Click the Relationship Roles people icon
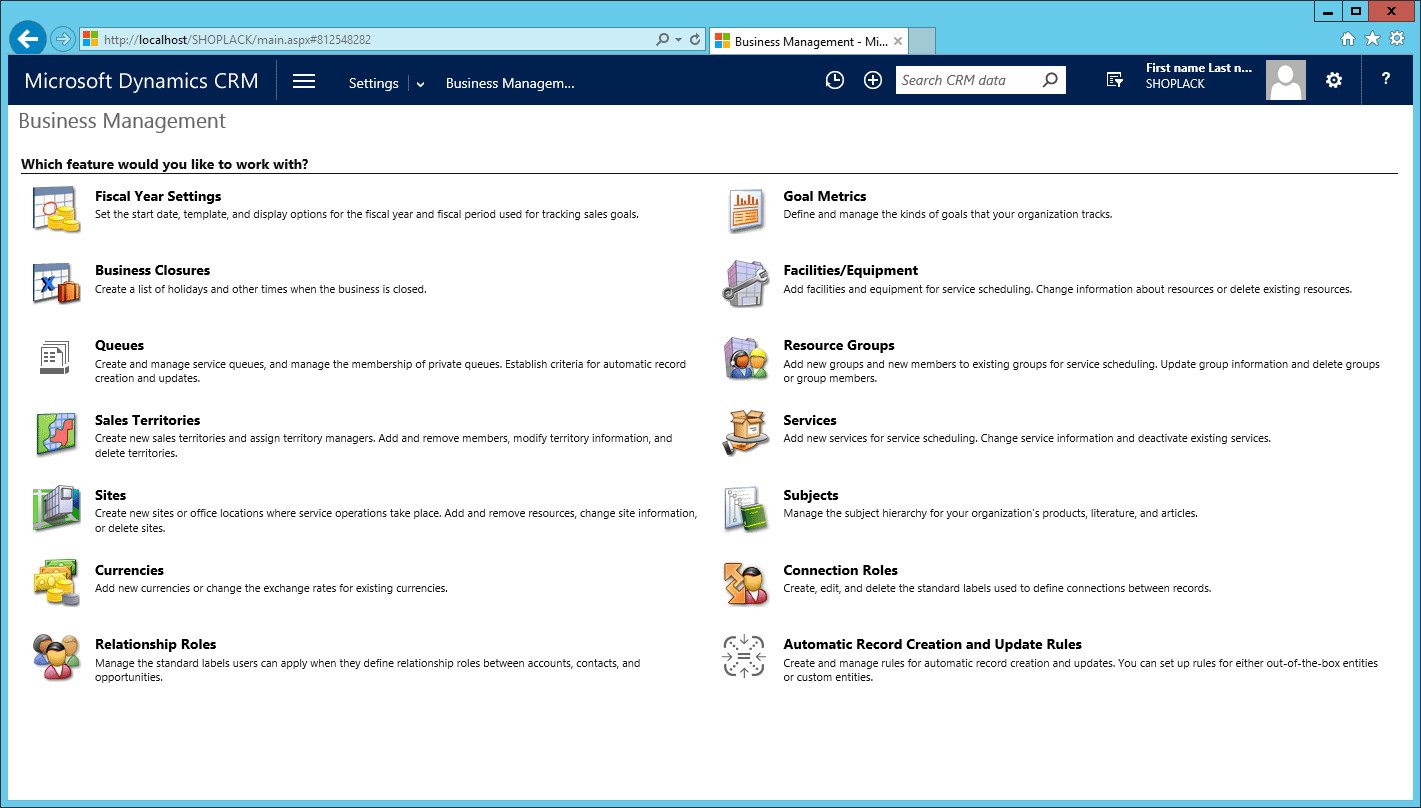The image size is (1421, 808). click(x=56, y=657)
